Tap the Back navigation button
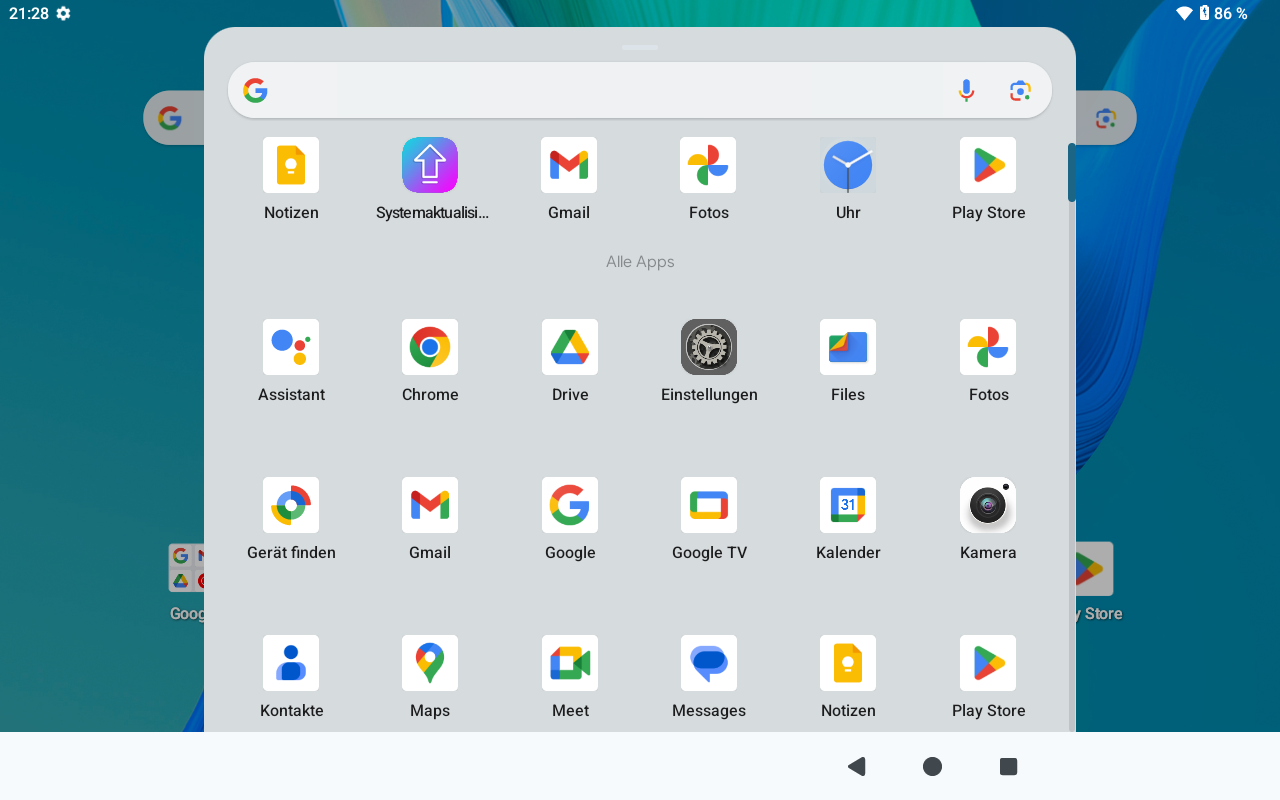 [856, 766]
